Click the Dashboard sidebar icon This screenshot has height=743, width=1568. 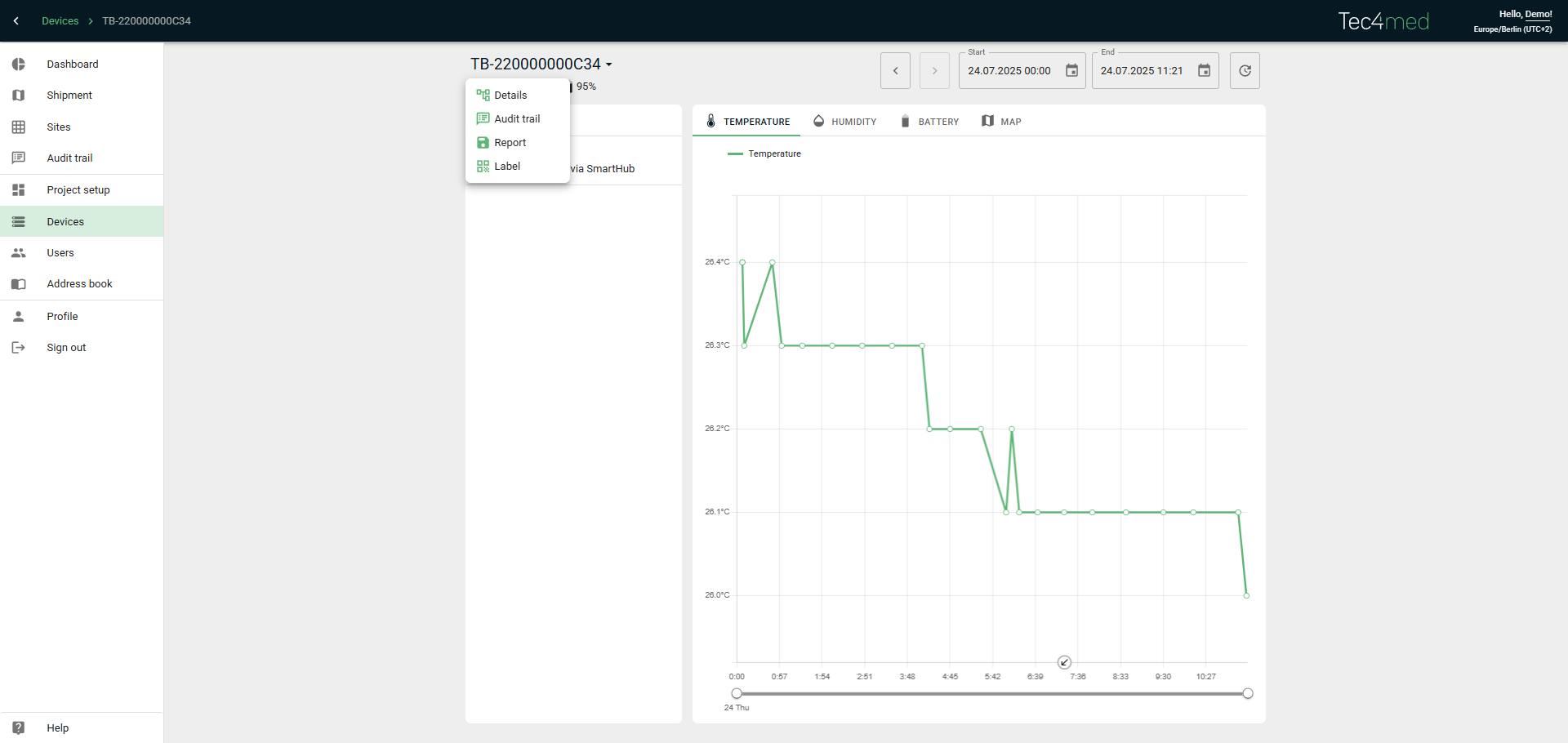19,65
